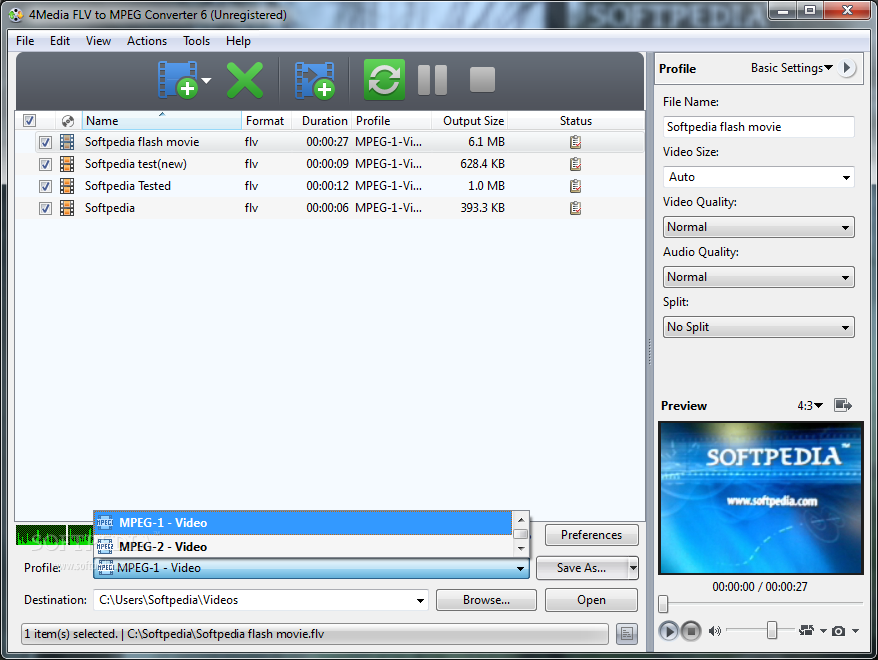Viewport: 878px width, 660px height.
Task: Open status clipboard icon for Softpedia row
Action: coord(576,208)
